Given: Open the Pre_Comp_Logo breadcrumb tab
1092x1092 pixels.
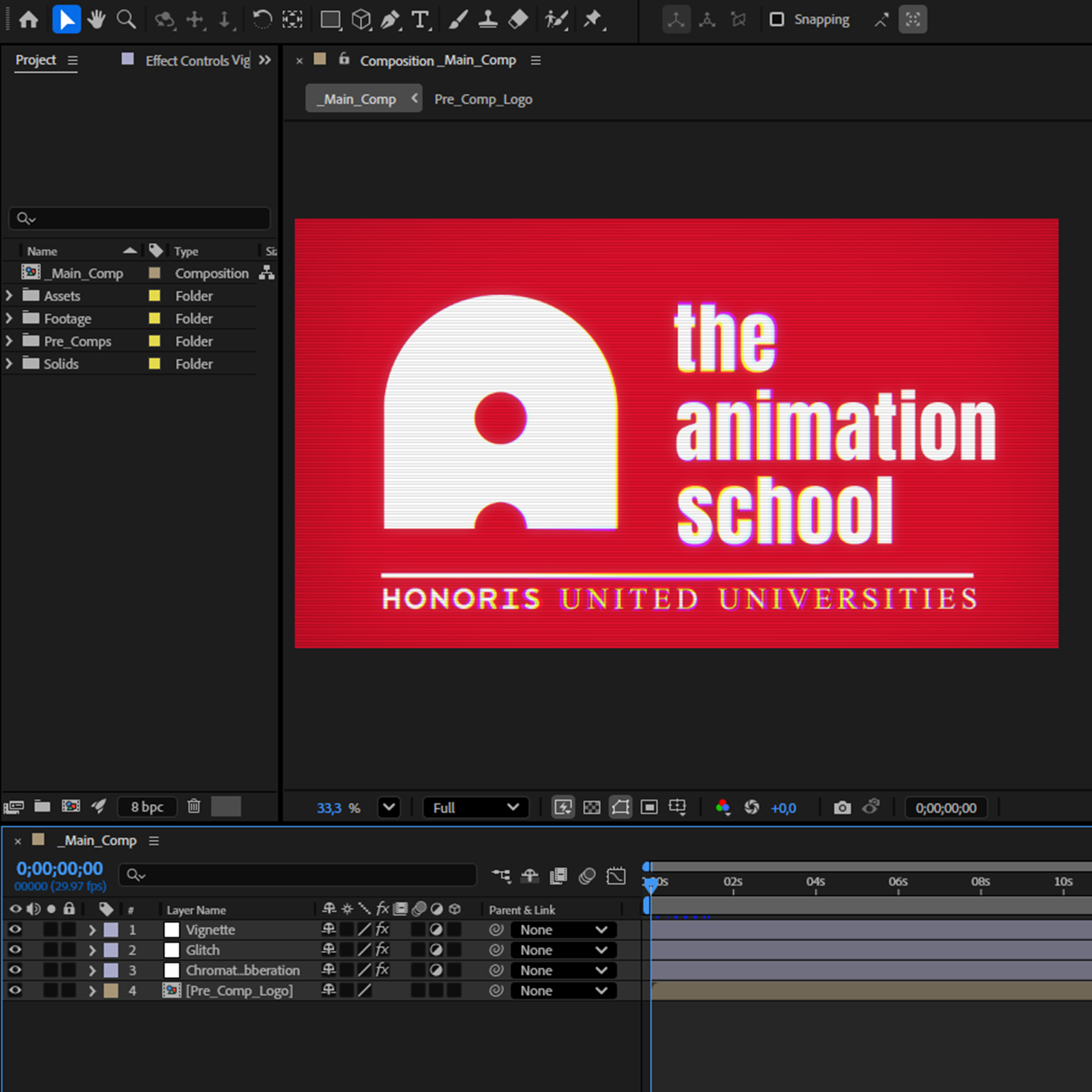Looking at the screenshot, I should tap(483, 99).
